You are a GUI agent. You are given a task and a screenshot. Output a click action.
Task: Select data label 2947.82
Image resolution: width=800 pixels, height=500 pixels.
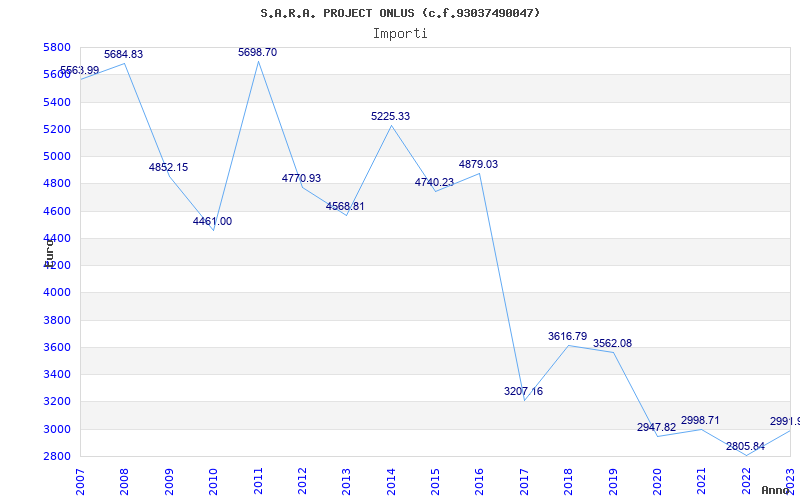[x=656, y=428]
